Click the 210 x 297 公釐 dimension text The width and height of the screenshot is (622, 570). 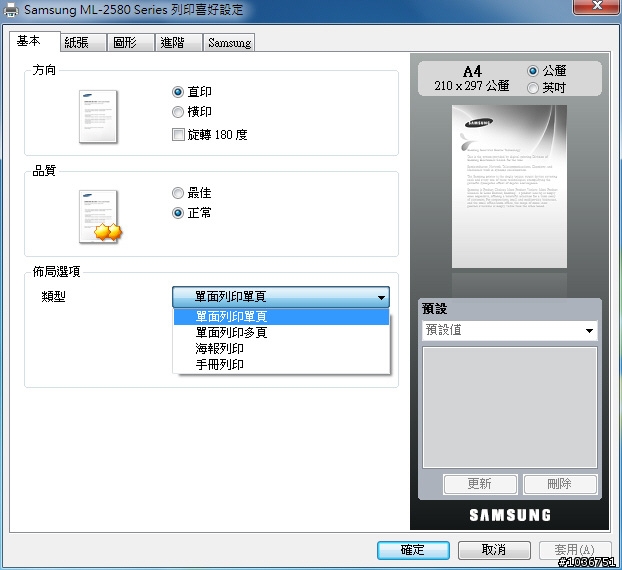click(x=472, y=86)
